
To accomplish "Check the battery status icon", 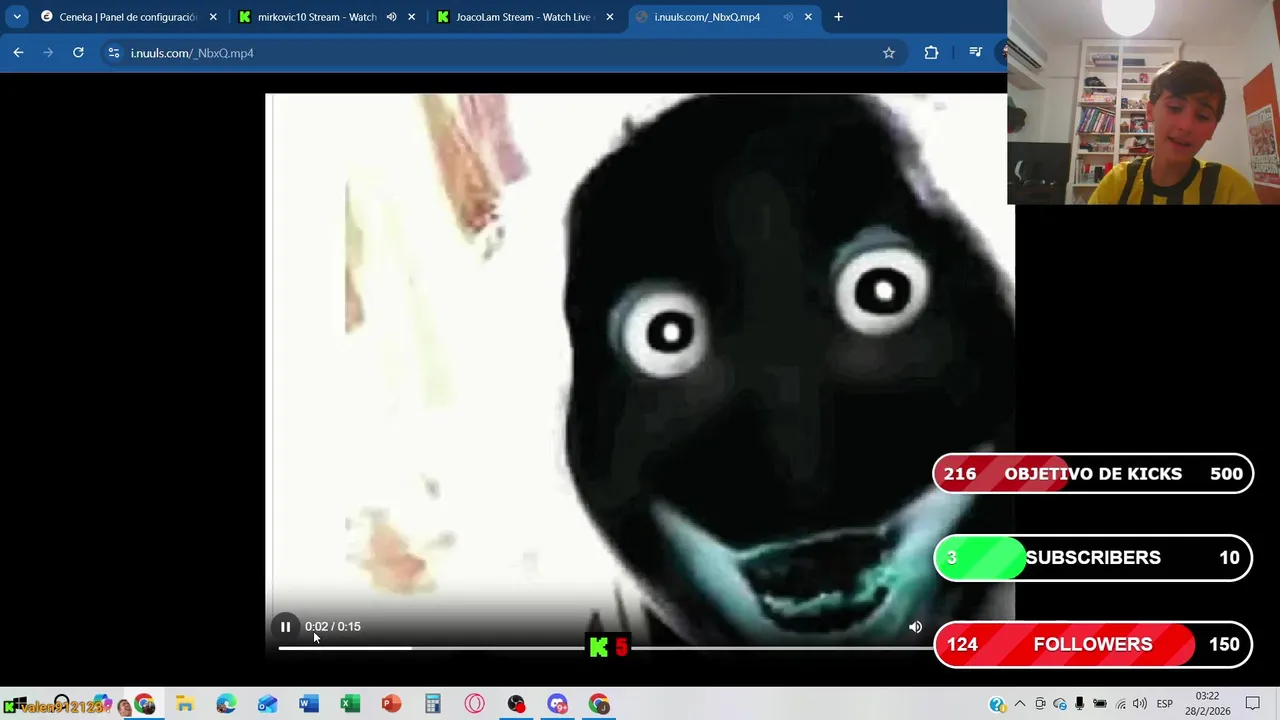I will tap(1100, 704).
